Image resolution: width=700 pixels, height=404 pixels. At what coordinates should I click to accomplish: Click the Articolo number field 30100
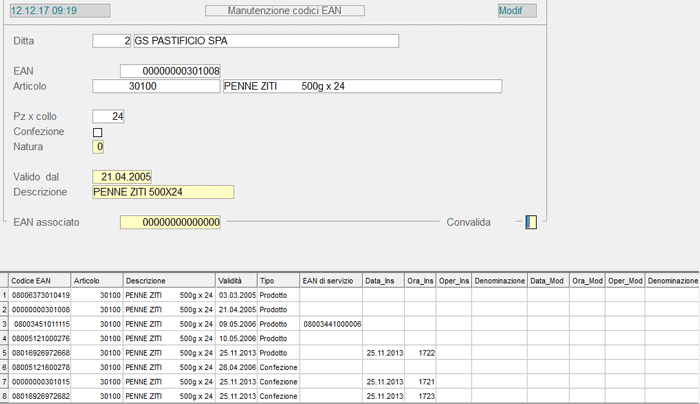(x=155, y=87)
